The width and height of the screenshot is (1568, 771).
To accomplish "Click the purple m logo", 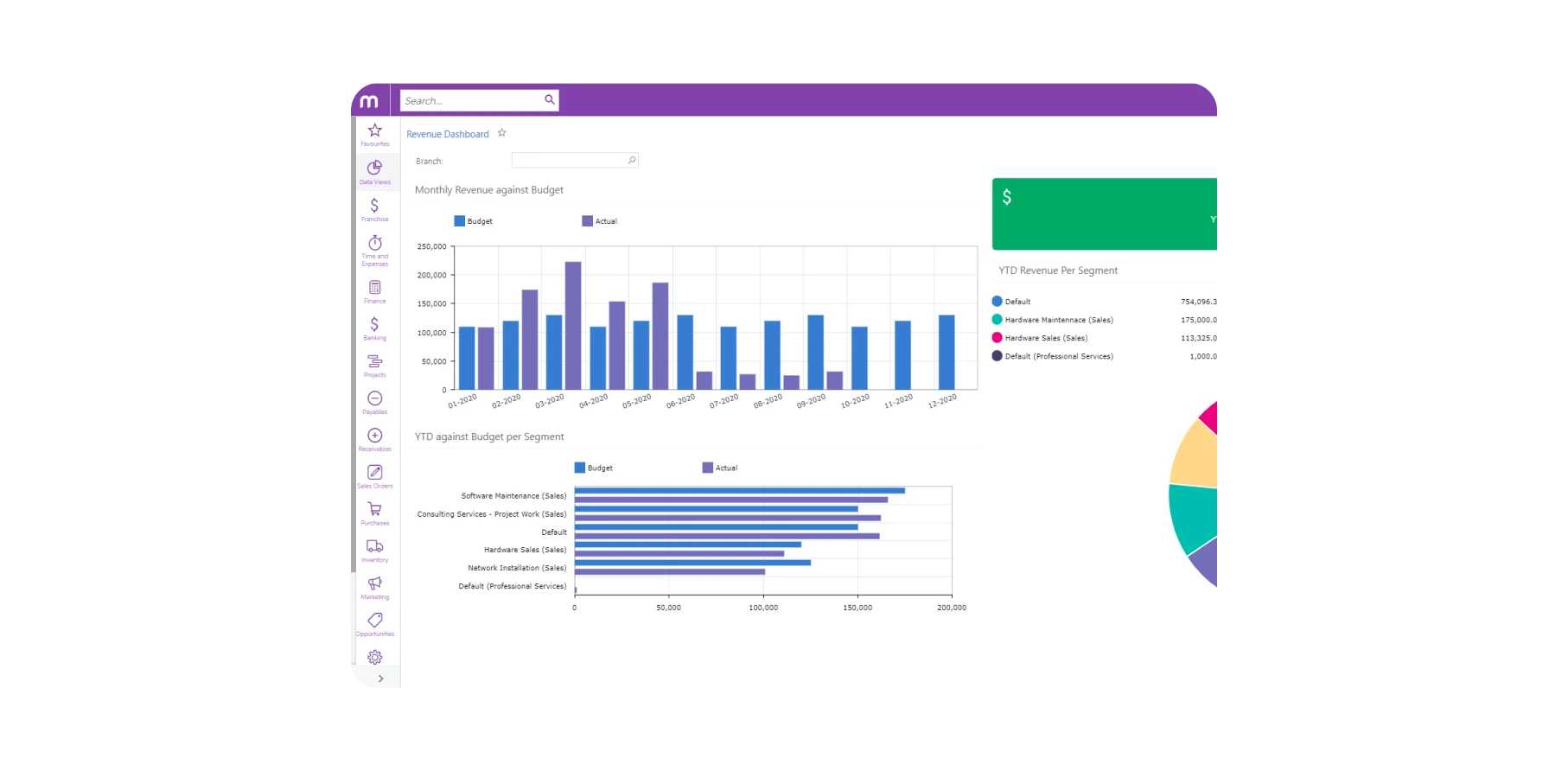I will 369,101.
